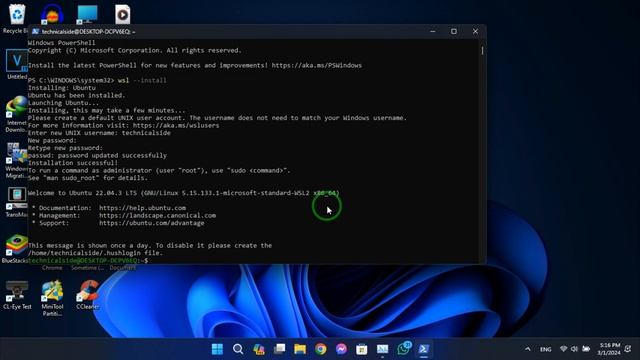Click the terminal window title text
The height and width of the screenshot is (360, 640).
click(89, 31)
